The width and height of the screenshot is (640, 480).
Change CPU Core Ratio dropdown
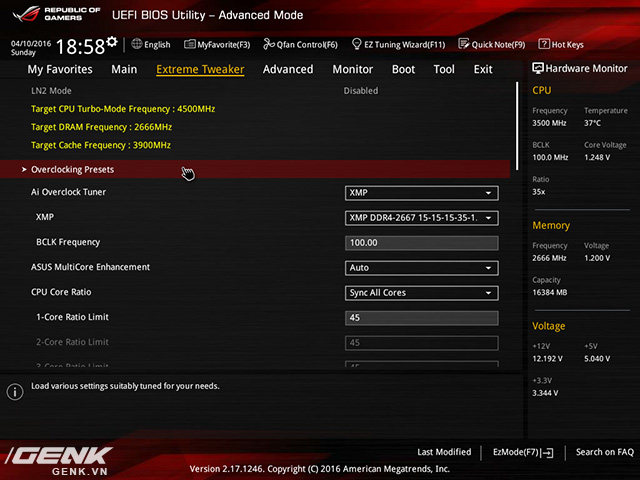421,293
